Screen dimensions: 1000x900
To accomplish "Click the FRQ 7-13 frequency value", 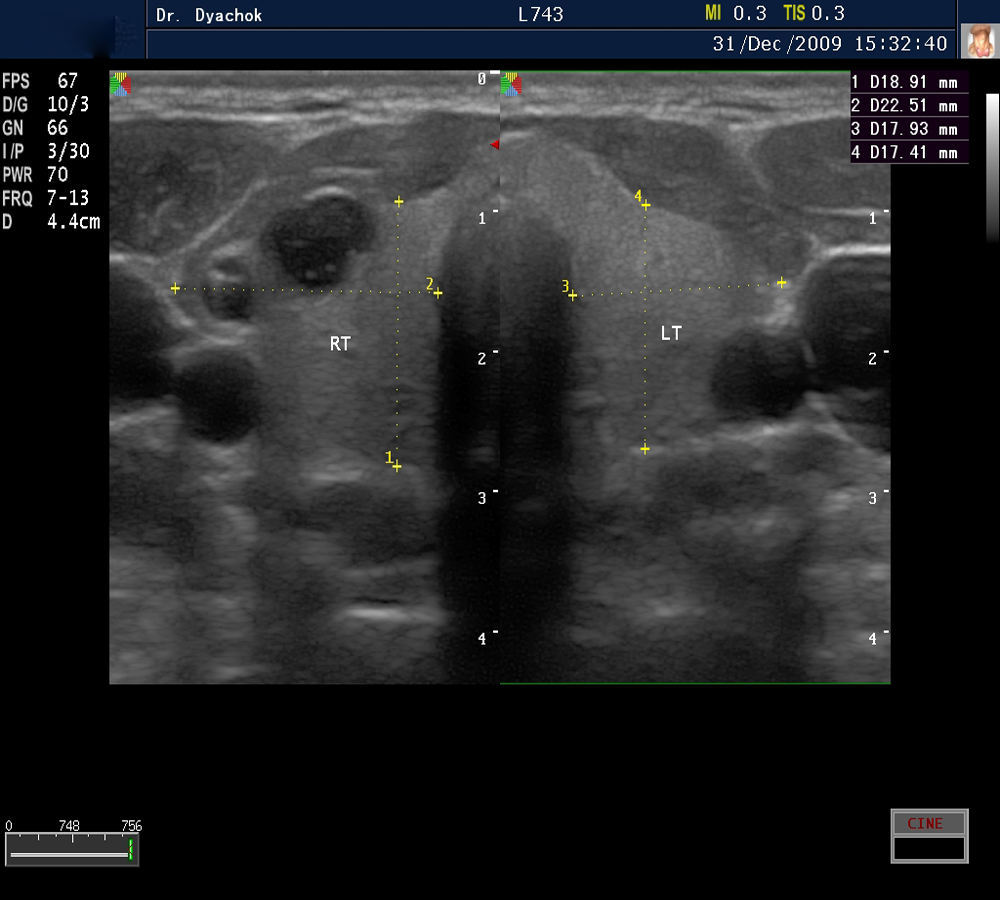I will 45,198.
